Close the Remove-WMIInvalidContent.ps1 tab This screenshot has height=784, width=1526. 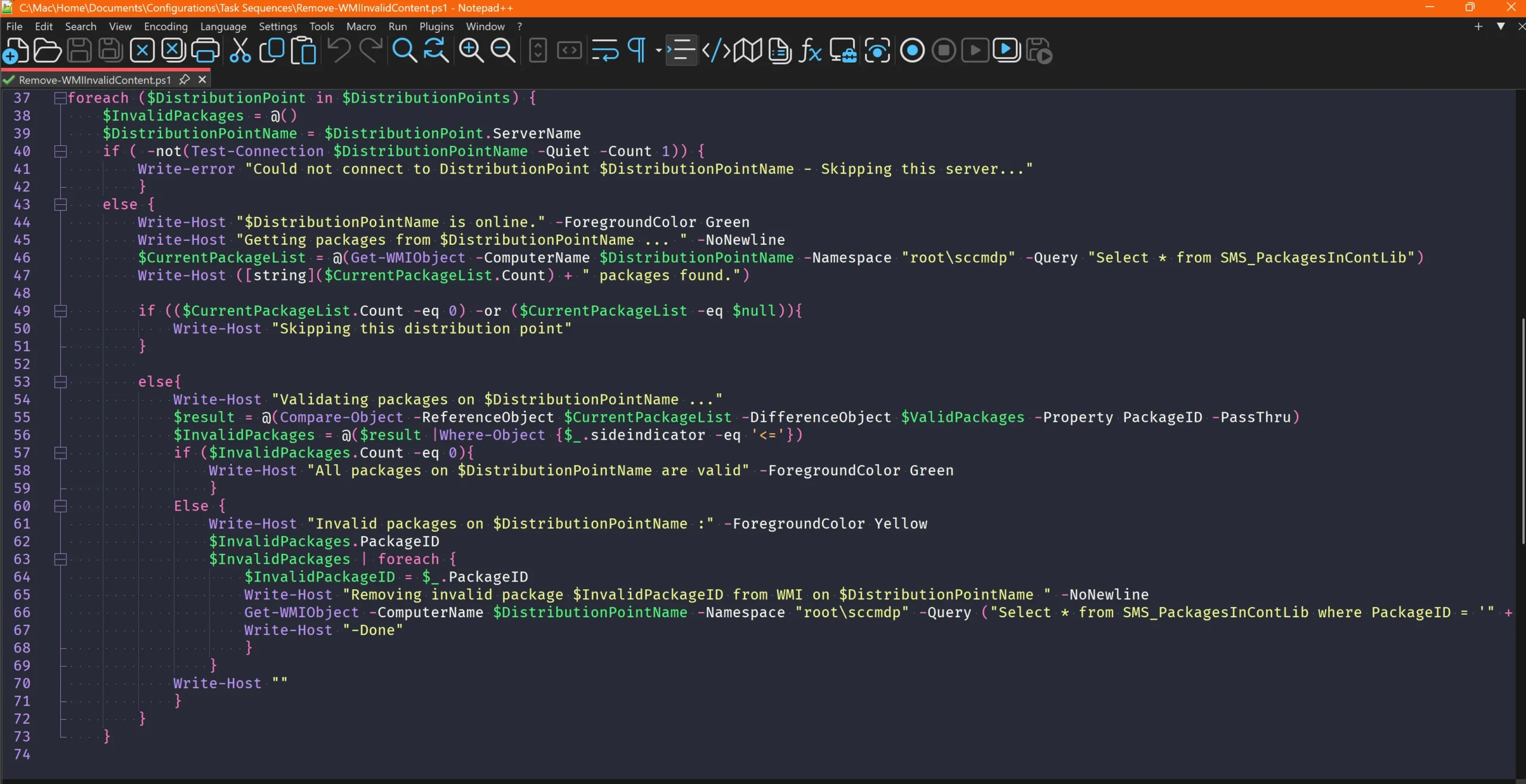click(201, 79)
